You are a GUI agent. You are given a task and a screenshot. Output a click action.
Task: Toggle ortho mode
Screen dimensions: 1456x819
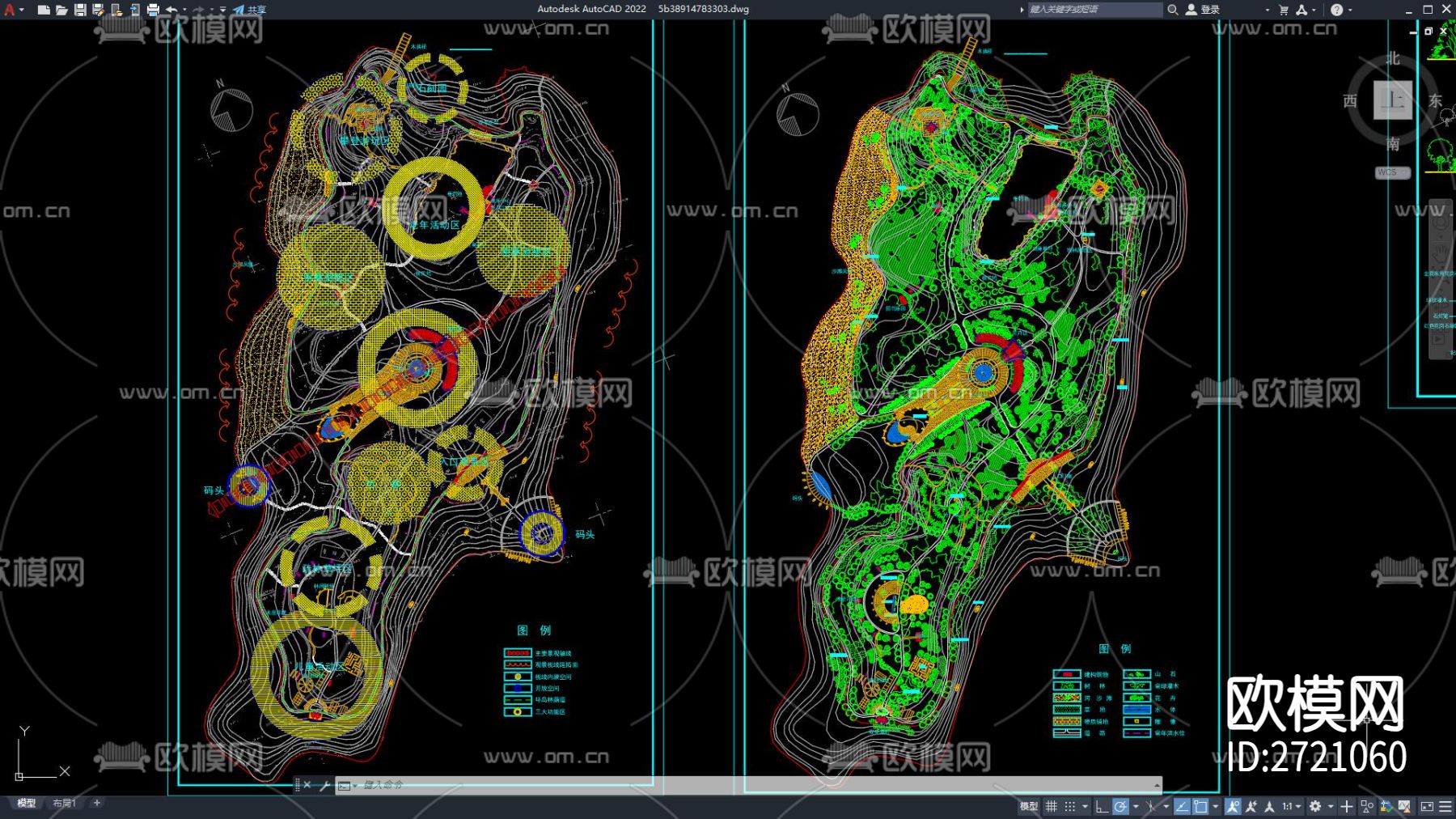pyautogui.click(x=1101, y=807)
